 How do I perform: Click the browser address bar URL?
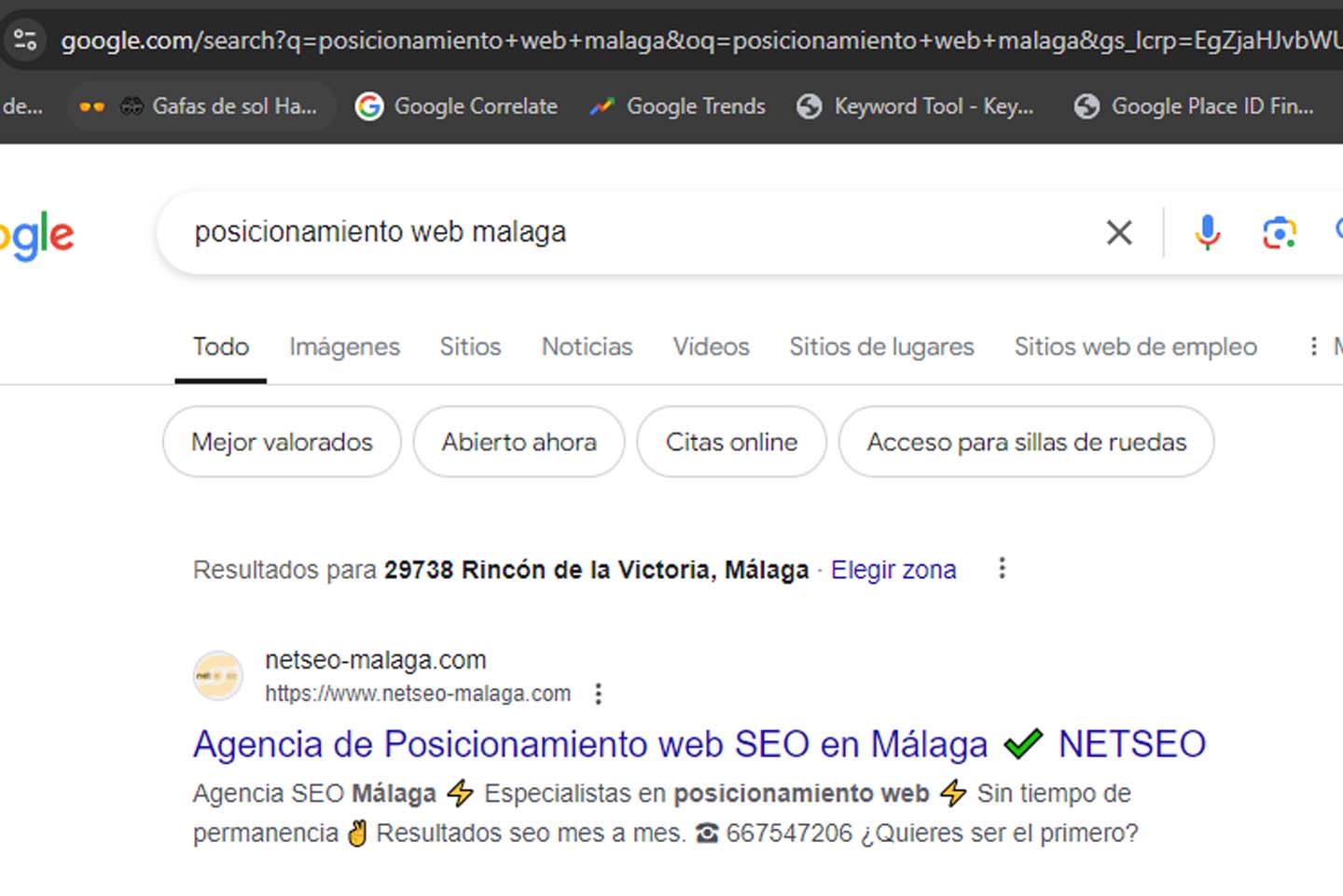click(699, 40)
